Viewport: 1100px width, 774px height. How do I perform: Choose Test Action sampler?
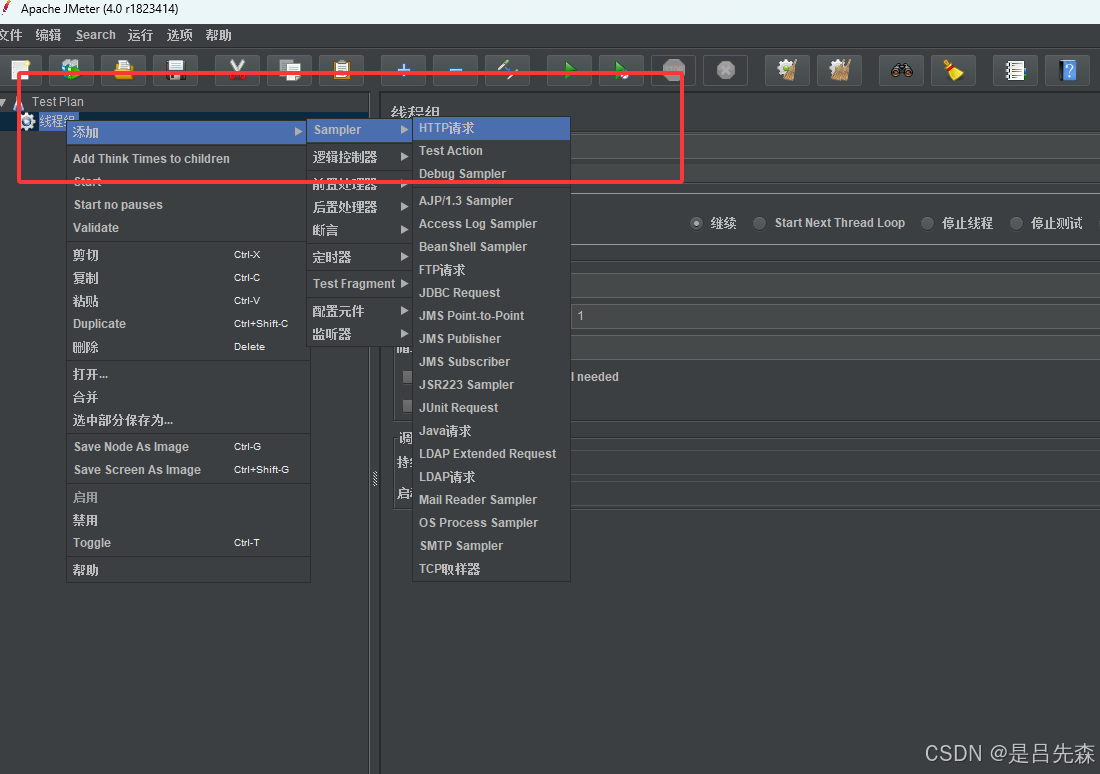coord(491,151)
